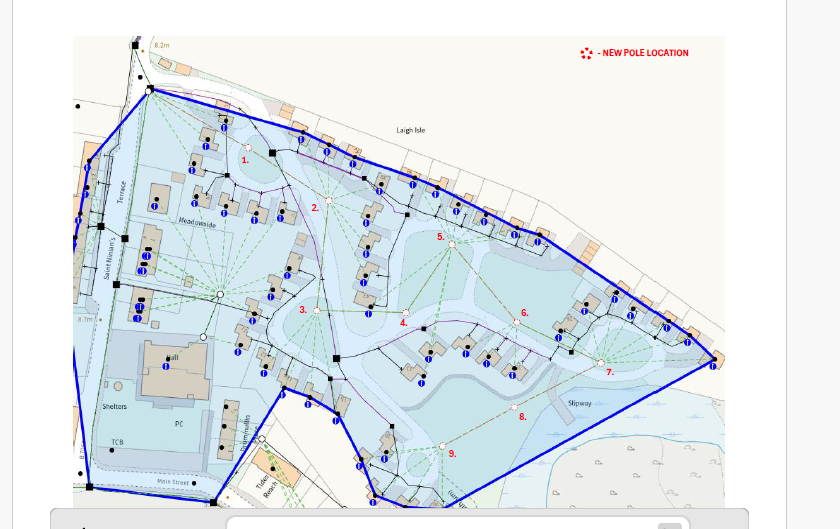This screenshot has width=840, height=529.
Task: Select new pole marker number 4
Action: [406, 312]
